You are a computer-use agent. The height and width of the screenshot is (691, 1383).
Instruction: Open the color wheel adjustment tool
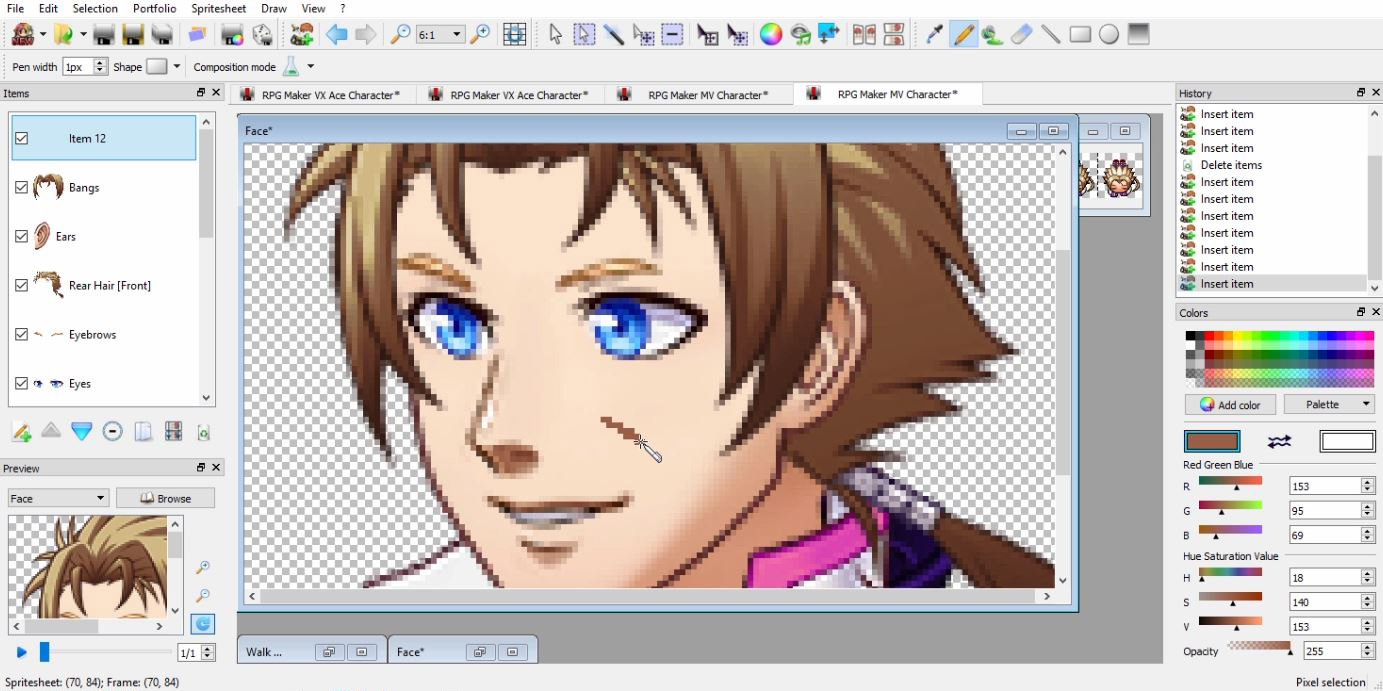[x=770, y=34]
